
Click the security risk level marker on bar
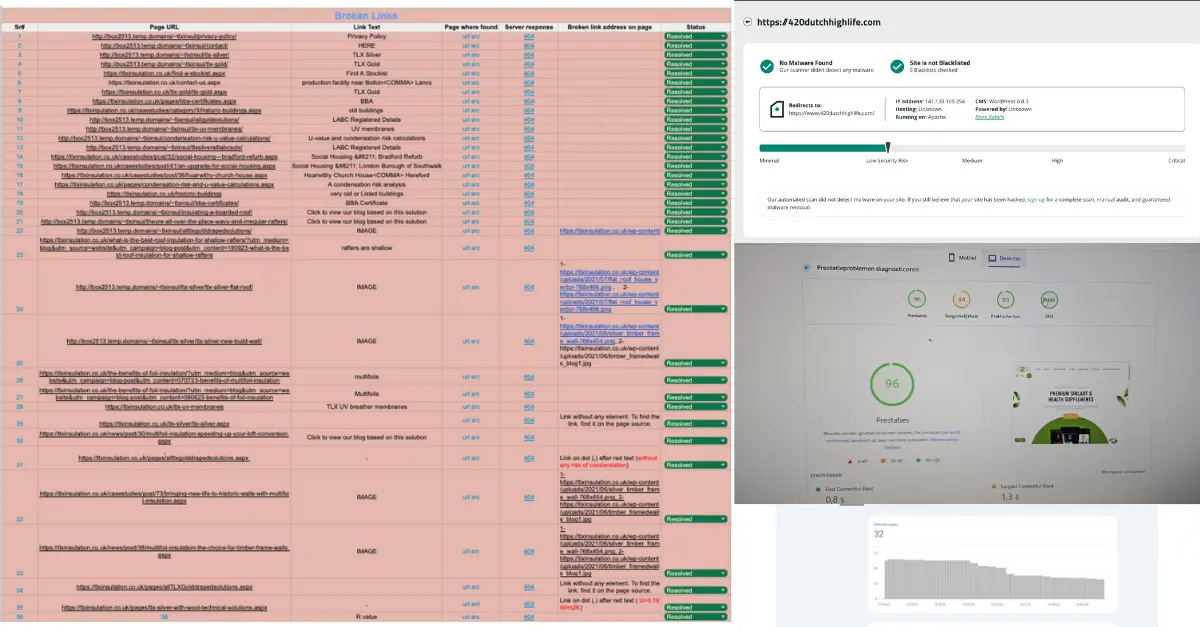pos(887,147)
